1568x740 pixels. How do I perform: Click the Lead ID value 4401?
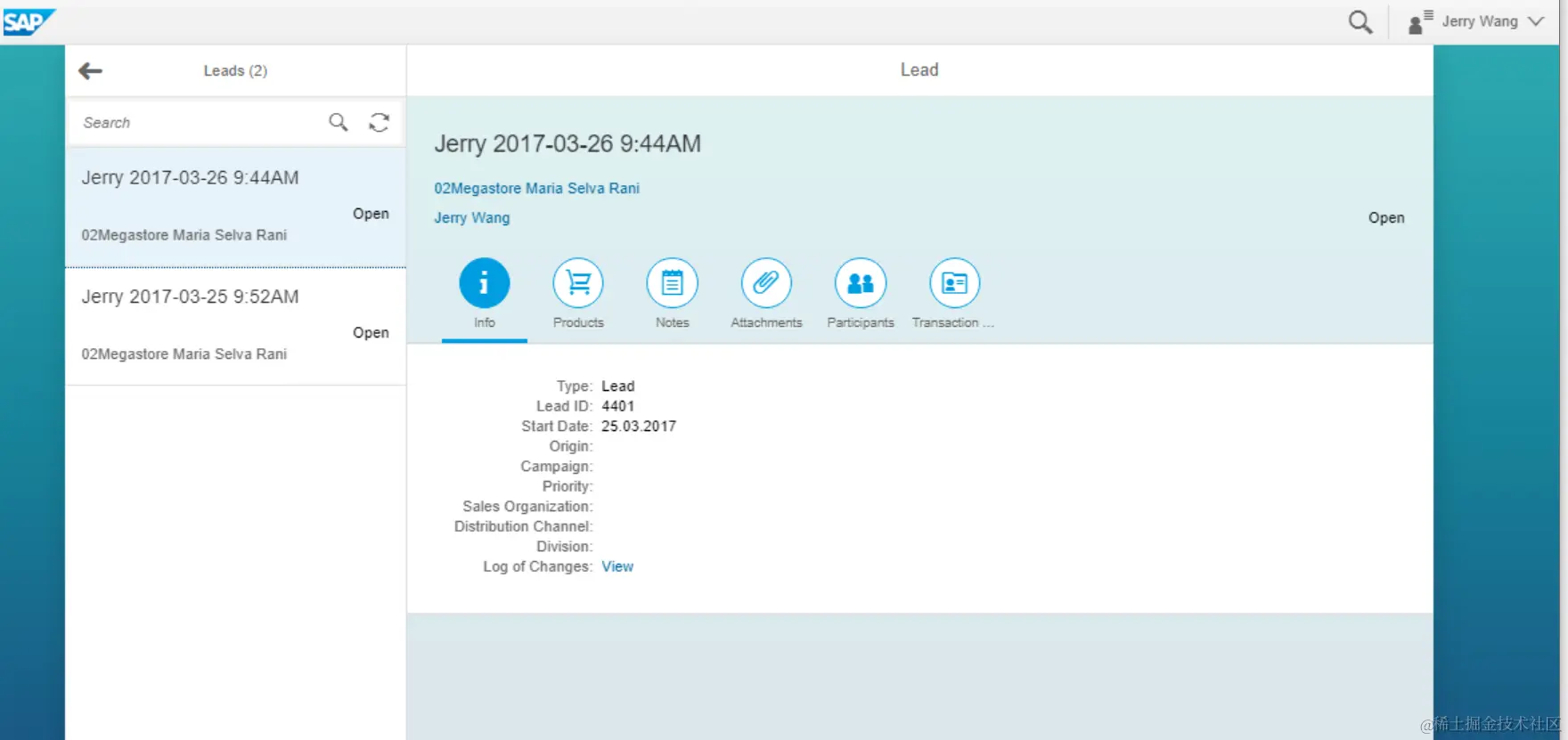pos(617,407)
